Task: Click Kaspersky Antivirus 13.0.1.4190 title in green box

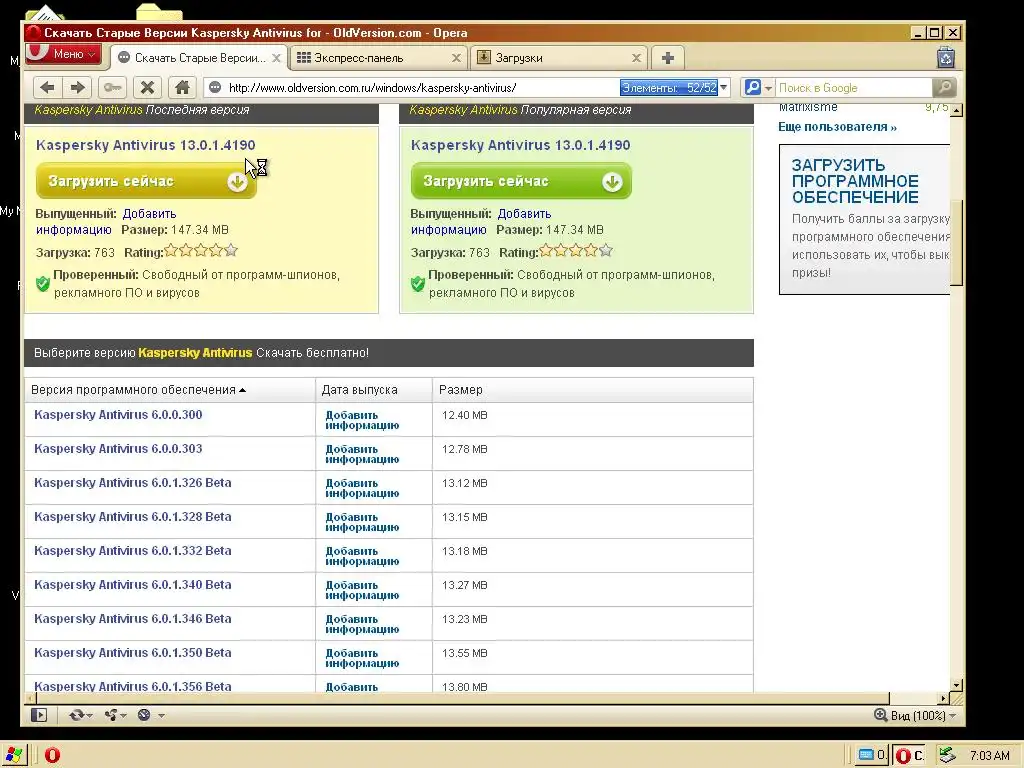Action: [520, 145]
